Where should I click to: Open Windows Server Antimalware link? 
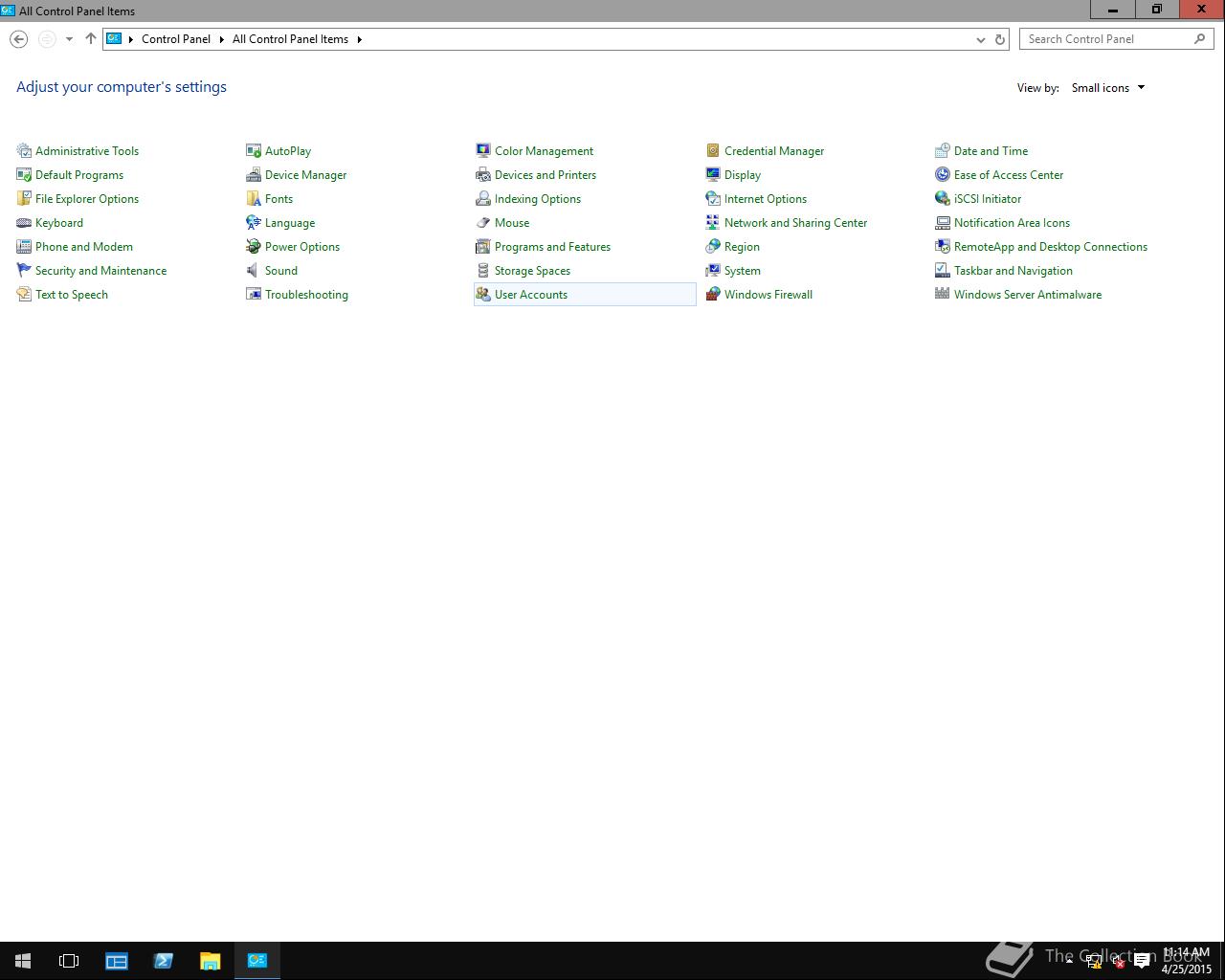coord(1028,295)
